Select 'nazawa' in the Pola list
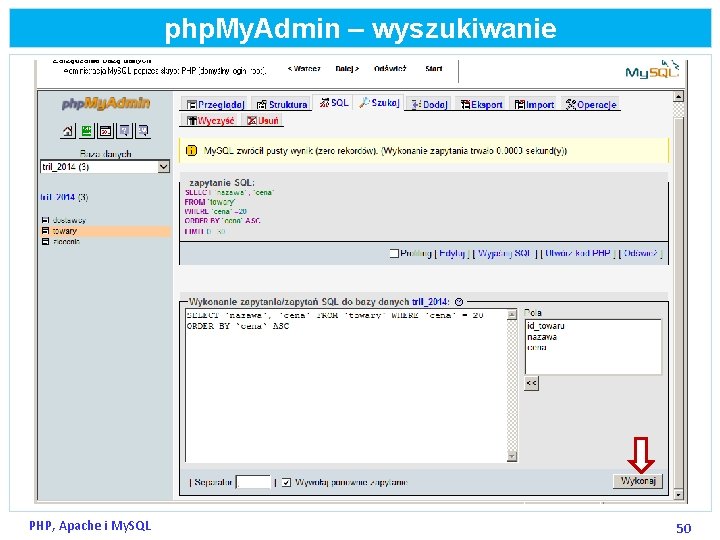This screenshot has height=540, width=720. (x=542, y=337)
